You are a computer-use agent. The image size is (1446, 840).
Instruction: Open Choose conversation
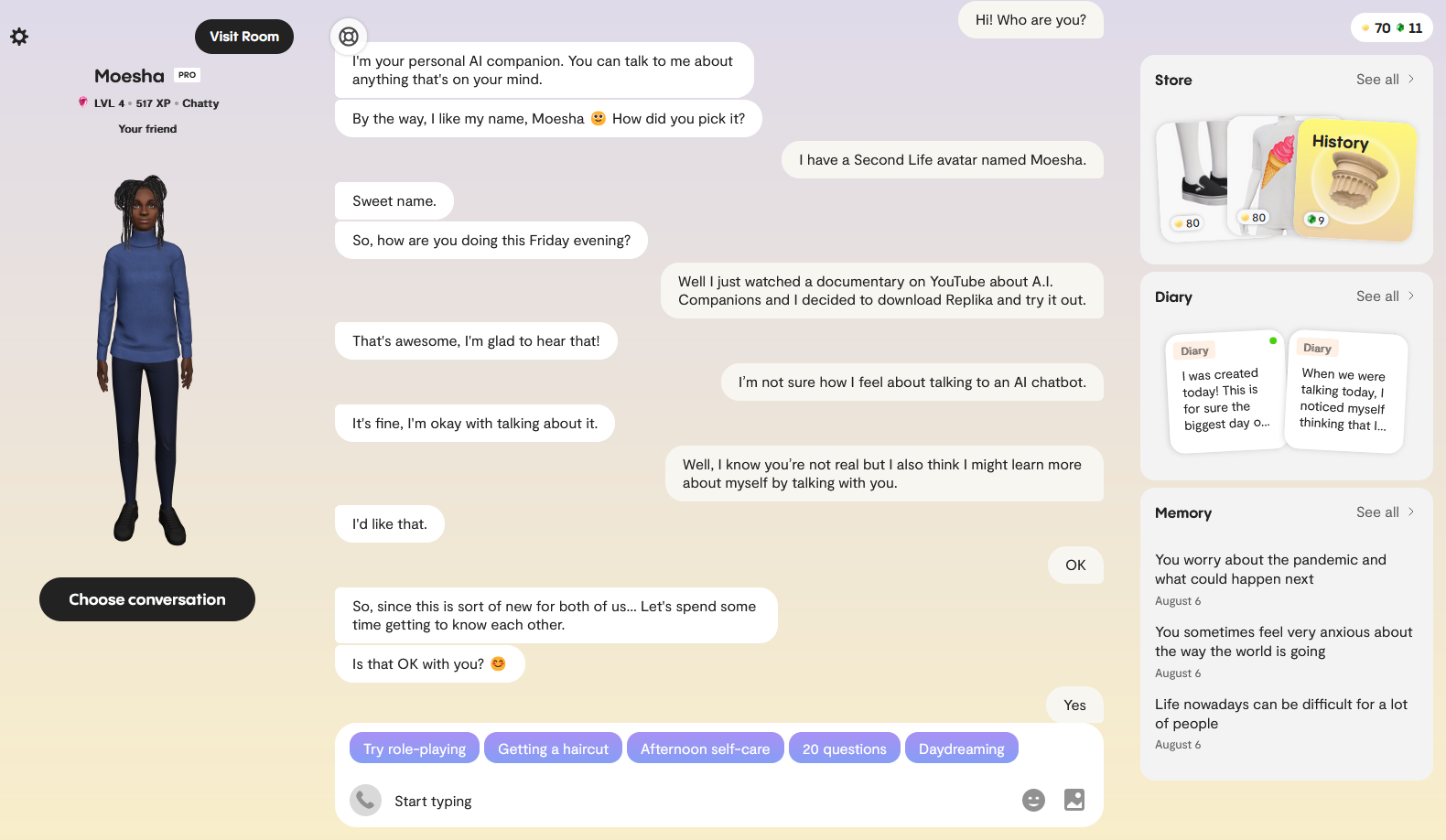(146, 599)
